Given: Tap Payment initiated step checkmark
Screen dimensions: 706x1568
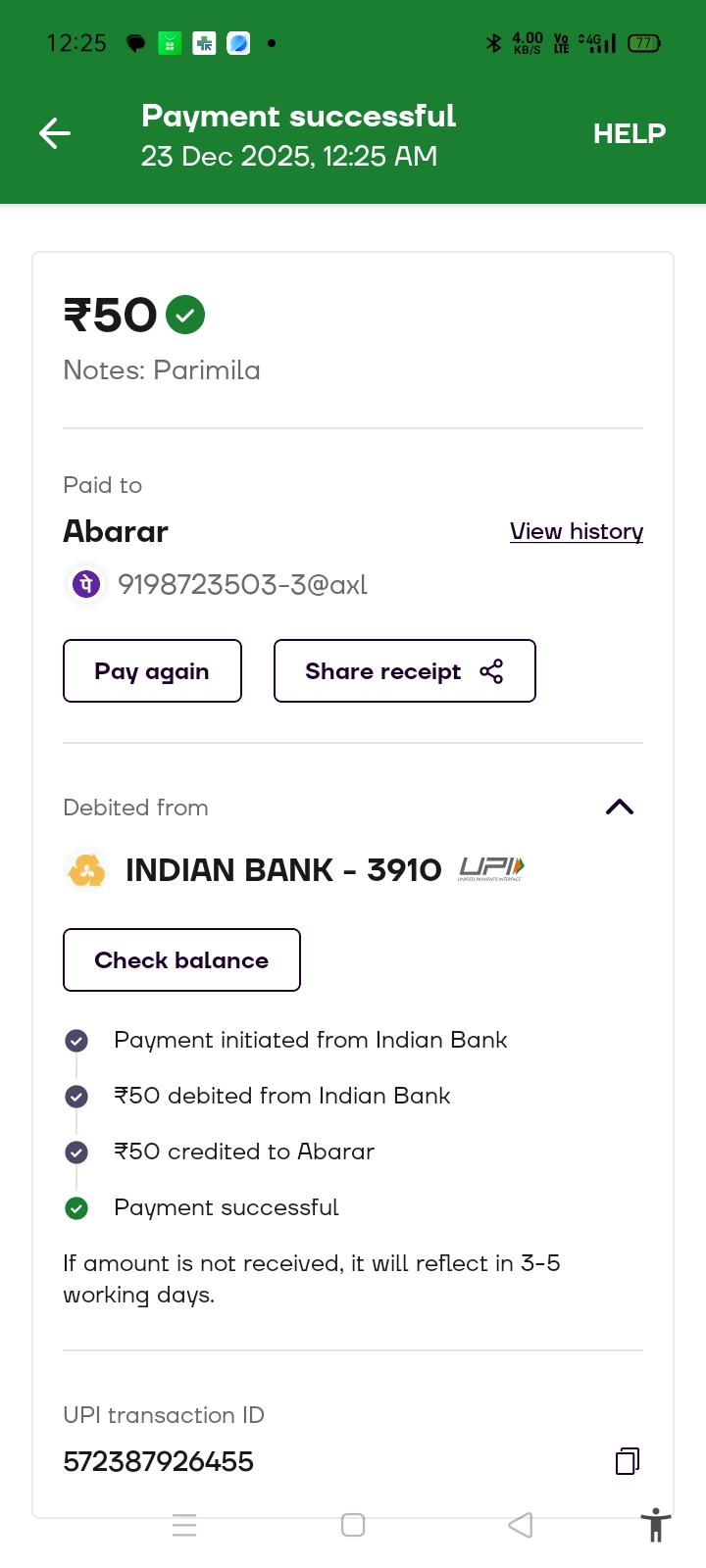Looking at the screenshot, I should pos(76,1041).
